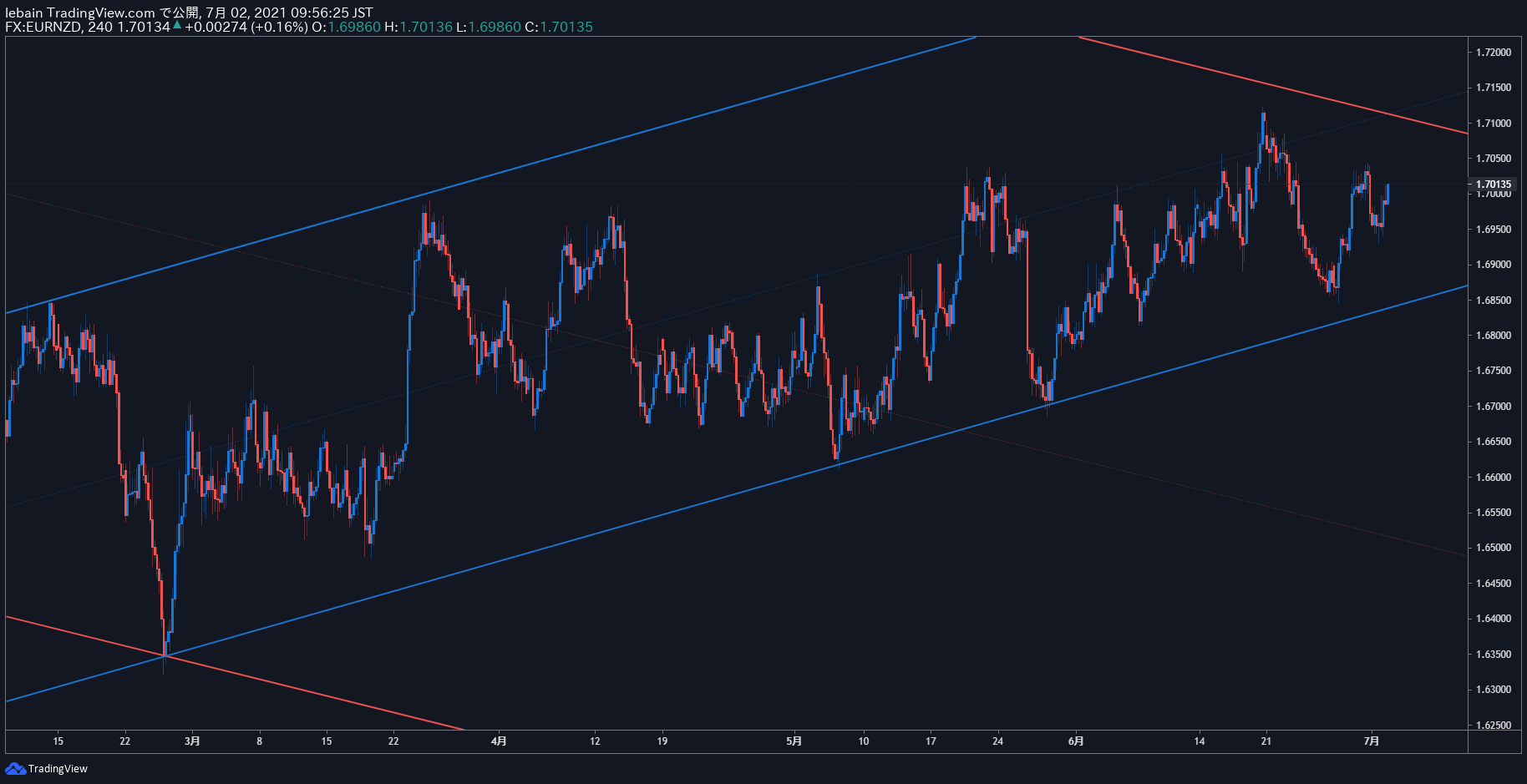The image size is (1527, 784).
Task: Click the 1.66500 price axis label
Action: 1494,442
